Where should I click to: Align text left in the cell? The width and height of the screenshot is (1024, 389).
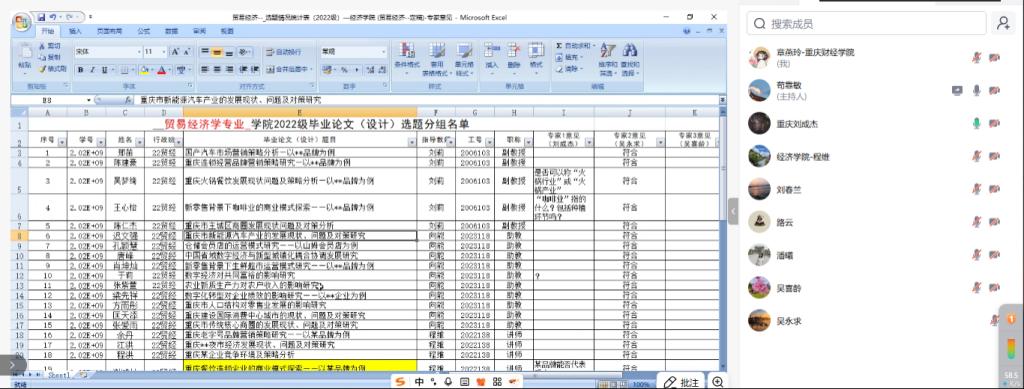[x=204, y=70]
